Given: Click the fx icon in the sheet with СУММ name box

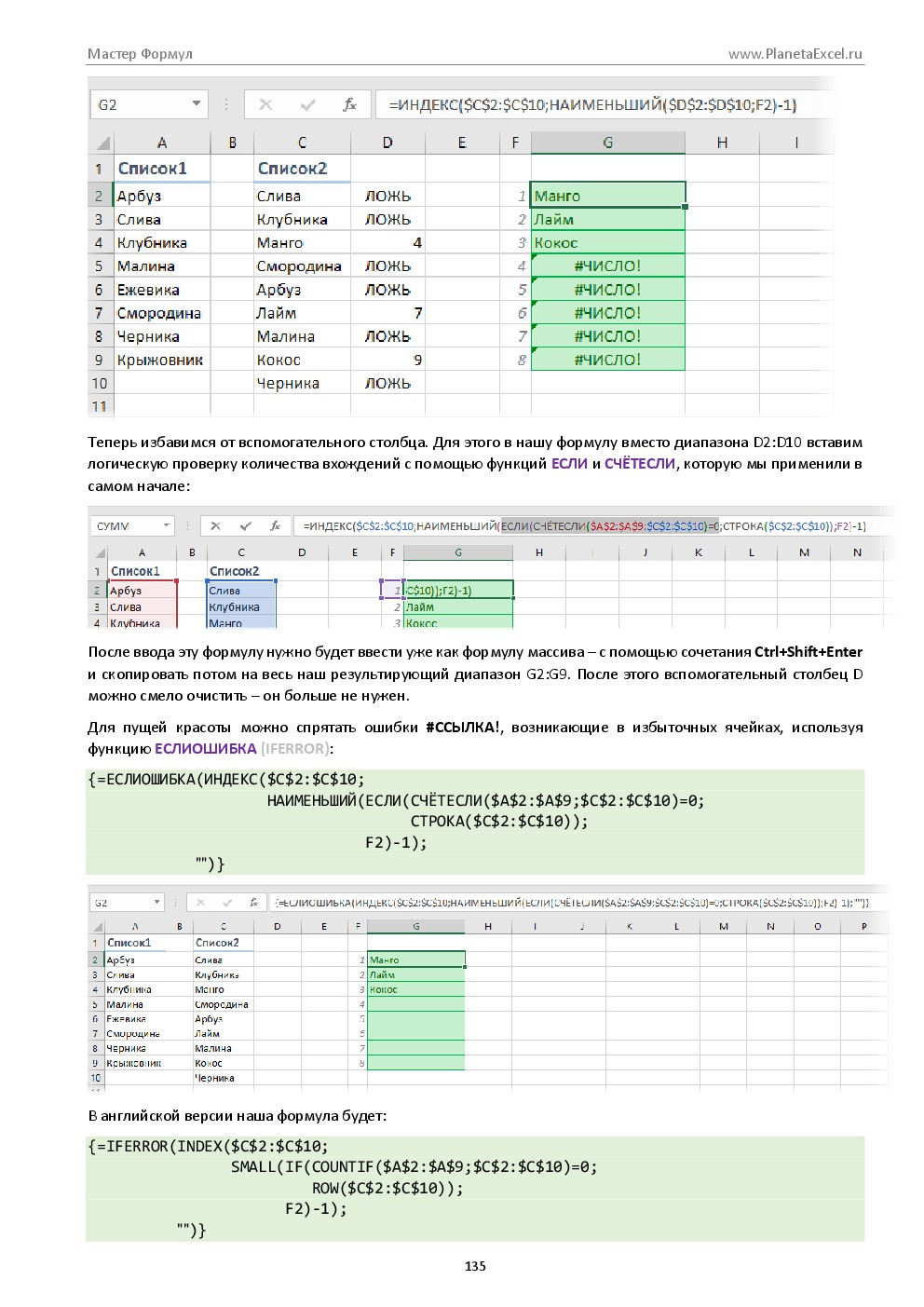Looking at the screenshot, I should coord(275,526).
